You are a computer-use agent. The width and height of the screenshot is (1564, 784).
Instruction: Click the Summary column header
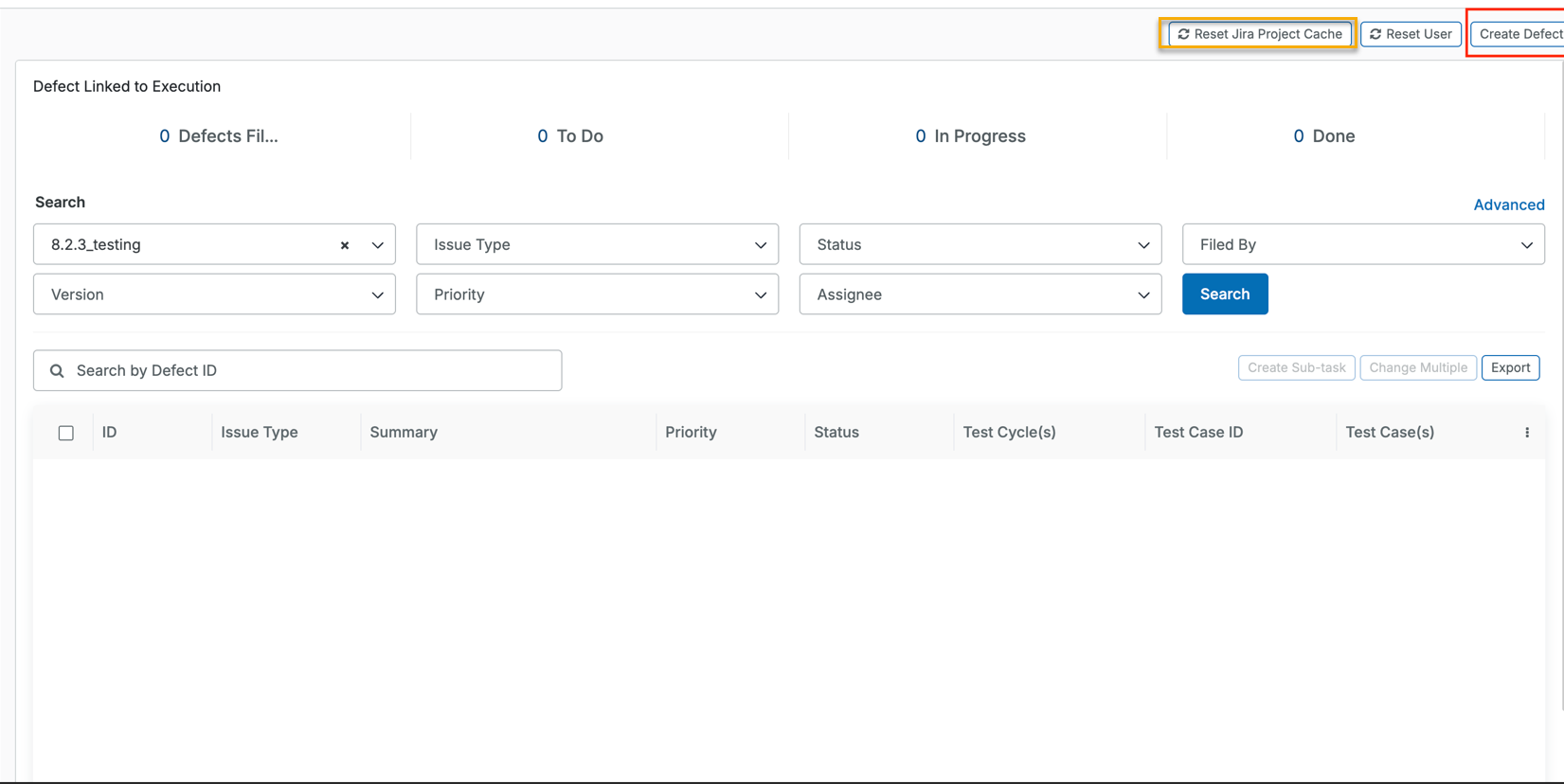tap(404, 433)
